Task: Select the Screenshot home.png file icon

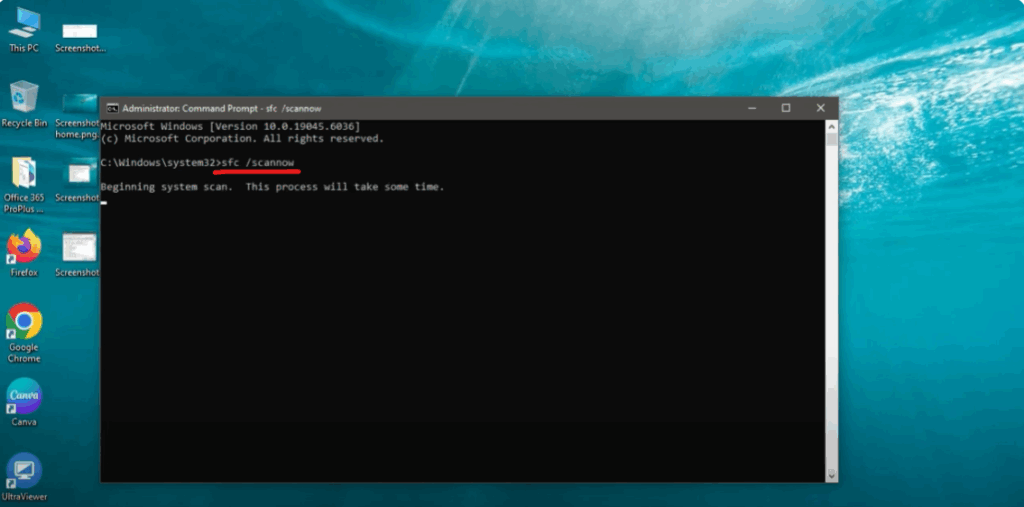Action: (77, 116)
